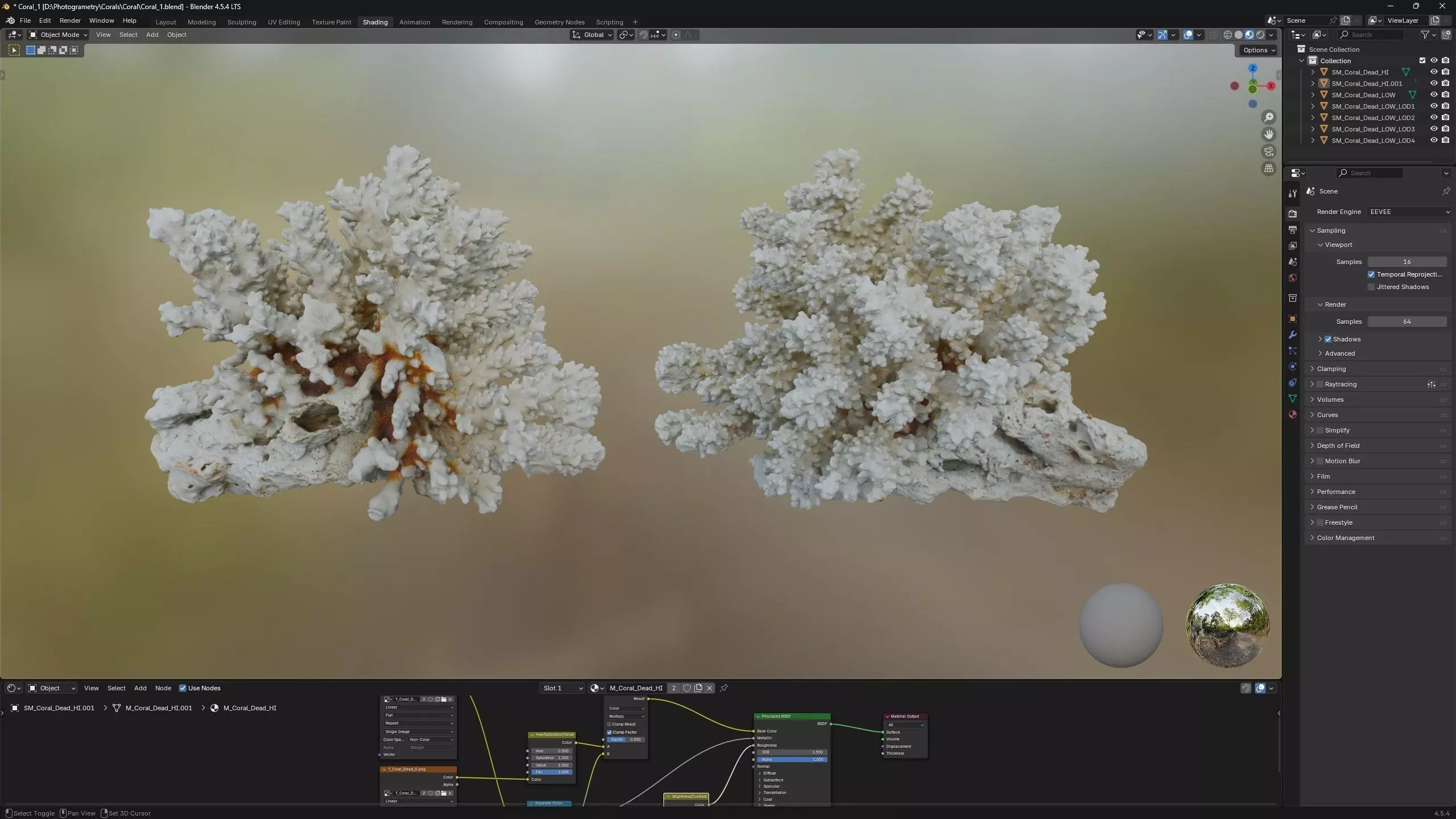Image resolution: width=1456 pixels, height=819 pixels.
Task: Switch to solid viewport shading
Action: tap(1239, 35)
